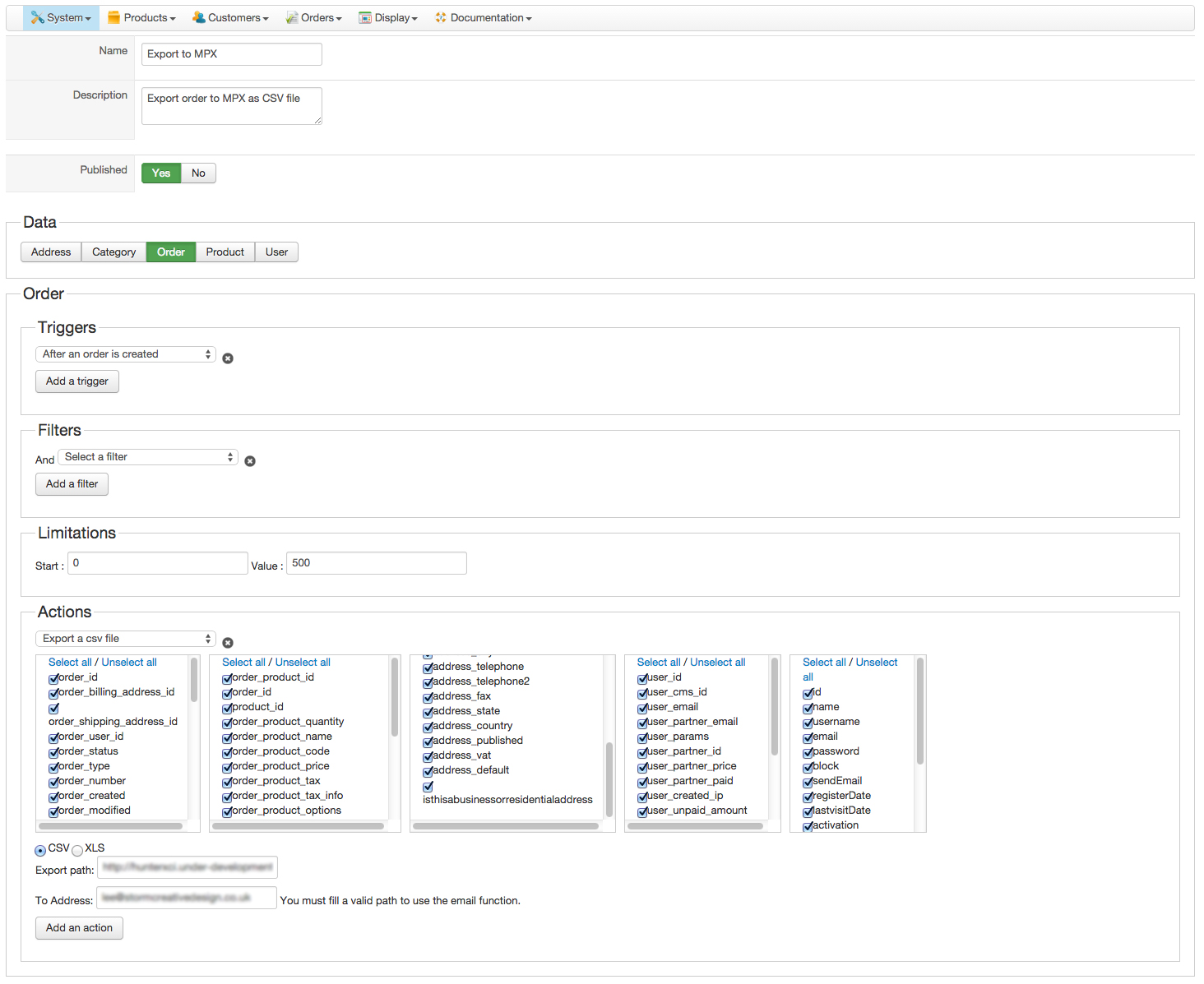Click the Limitations Value field
Image resolution: width=1204 pixels, height=984 pixels.
377,563
